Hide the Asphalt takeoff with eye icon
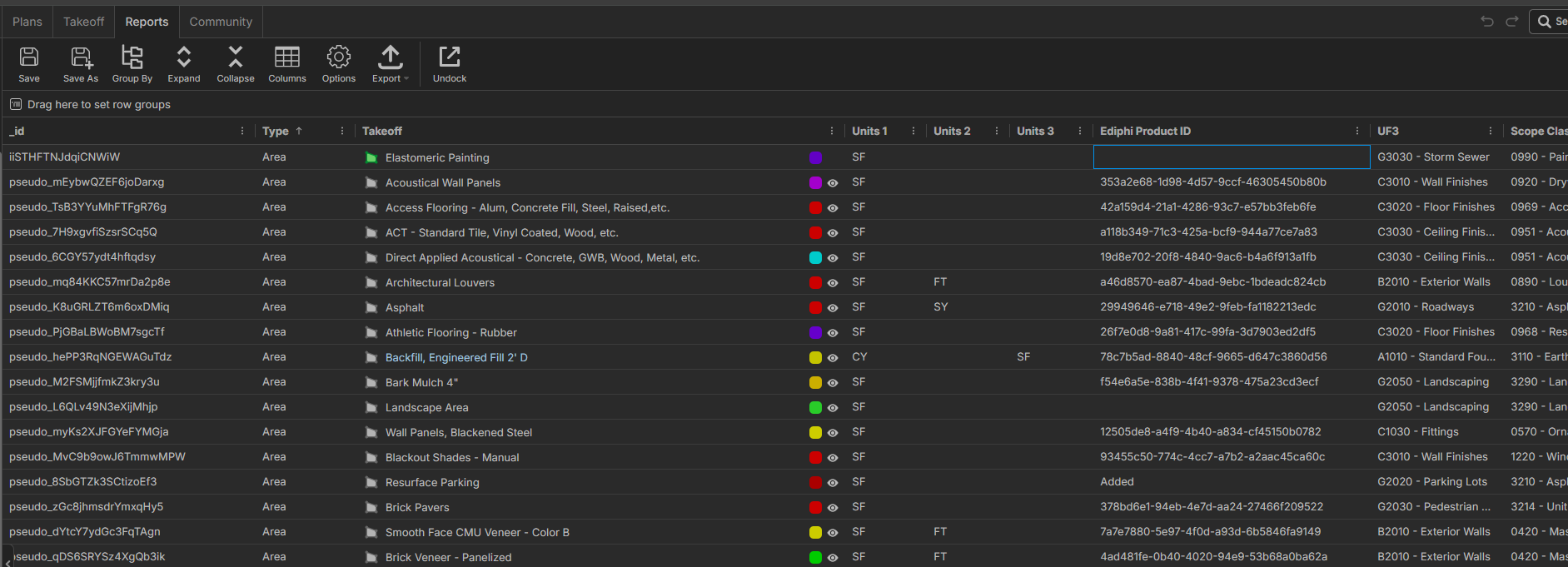Viewport: 1568px width, 567px height. (833, 308)
